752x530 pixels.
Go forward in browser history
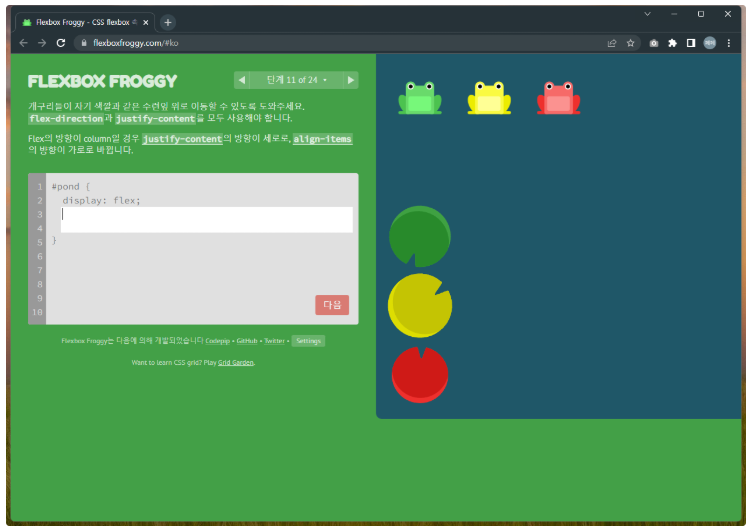tap(42, 43)
